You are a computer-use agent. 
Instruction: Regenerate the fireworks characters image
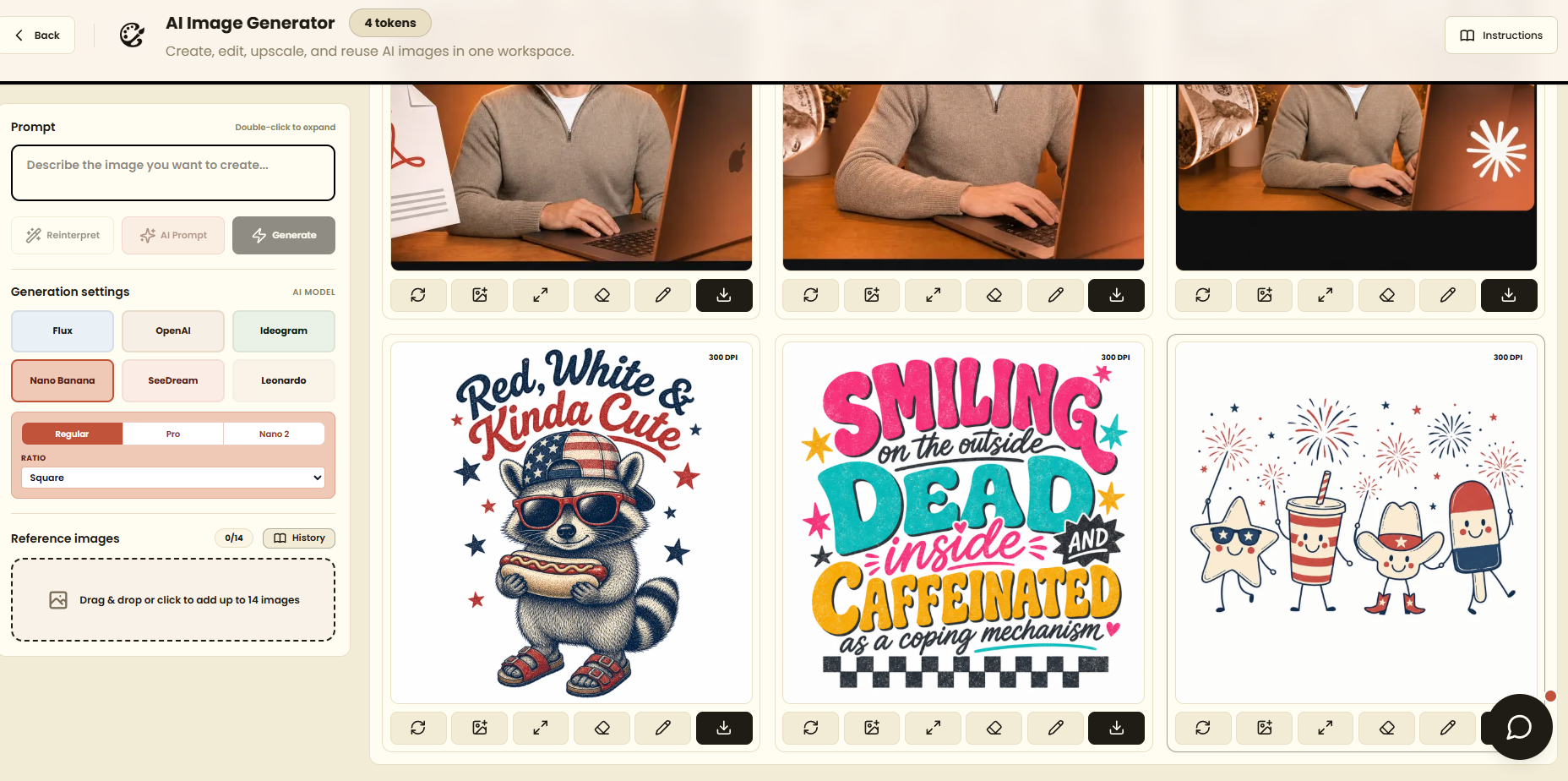pyautogui.click(x=1203, y=728)
